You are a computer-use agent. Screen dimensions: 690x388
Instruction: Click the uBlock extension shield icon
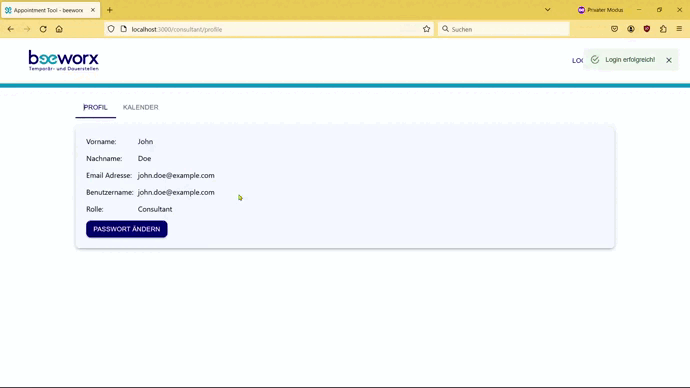(x=647, y=29)
